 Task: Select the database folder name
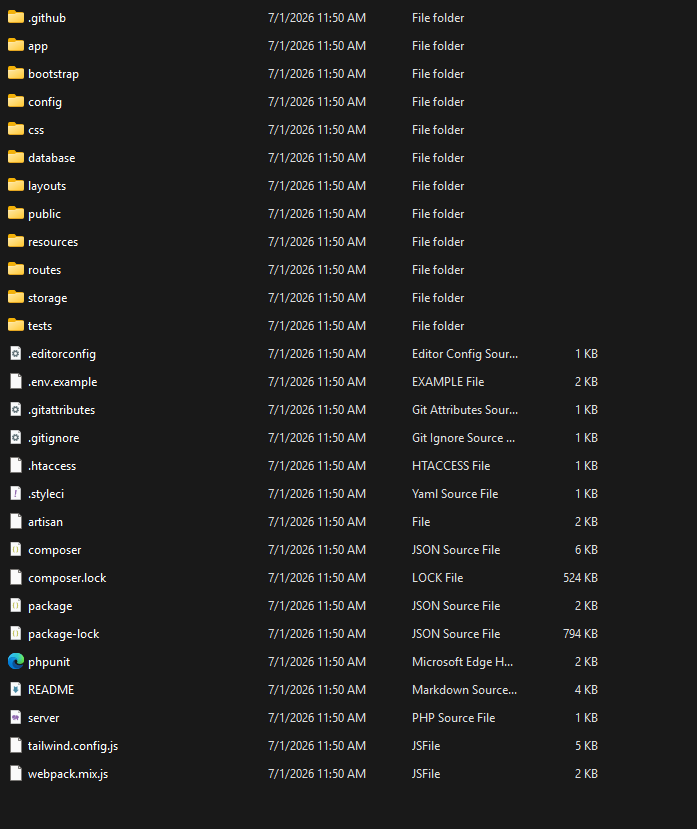(52, 158)
